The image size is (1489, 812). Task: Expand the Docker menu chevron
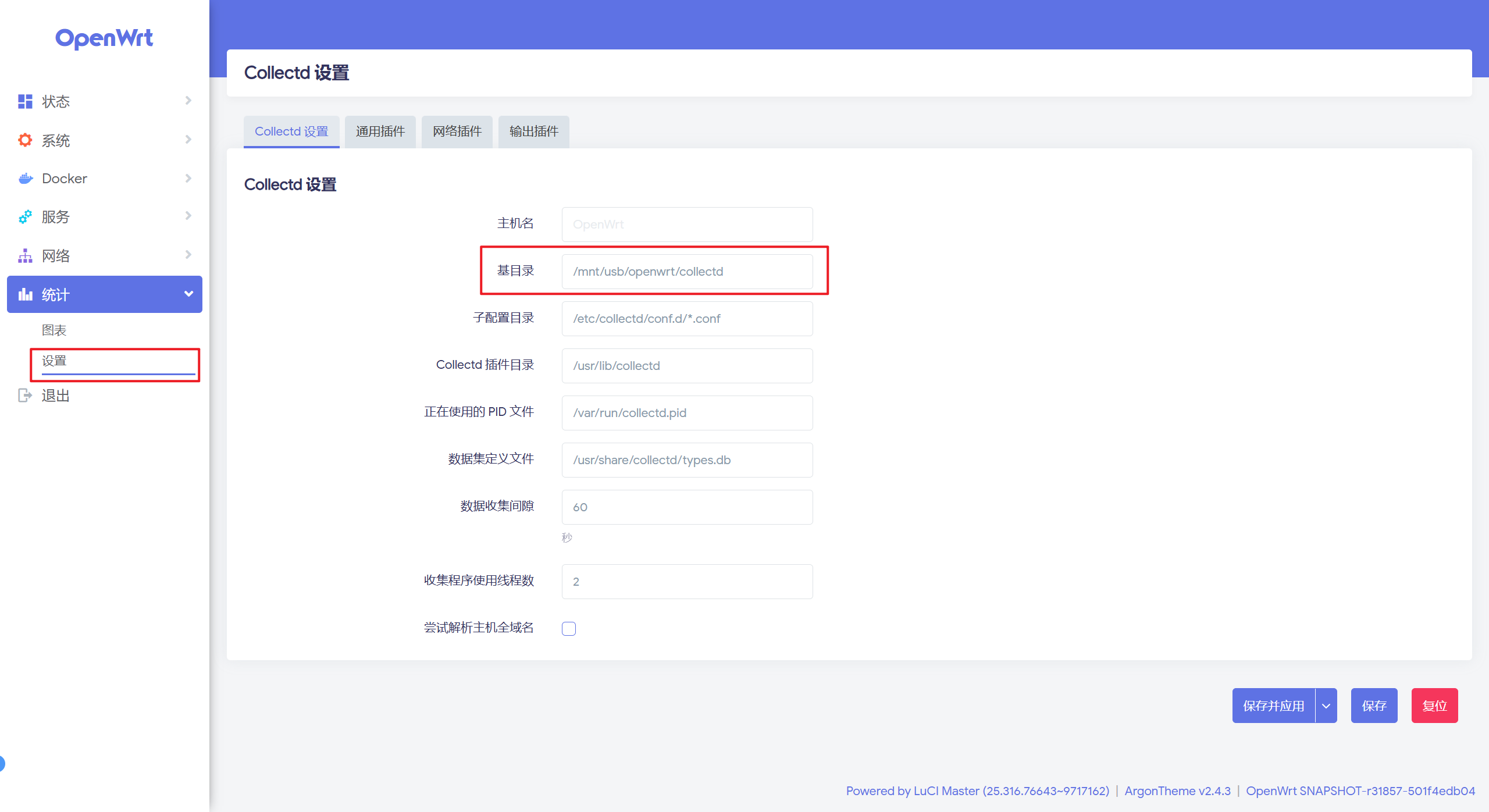point(188,178)
